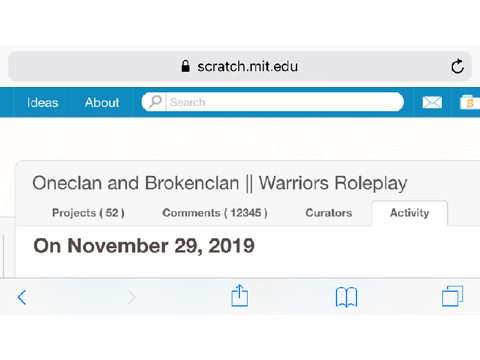Open the About navigation link
This screenshot has height=360, width=480.
(x=102, y=103)
